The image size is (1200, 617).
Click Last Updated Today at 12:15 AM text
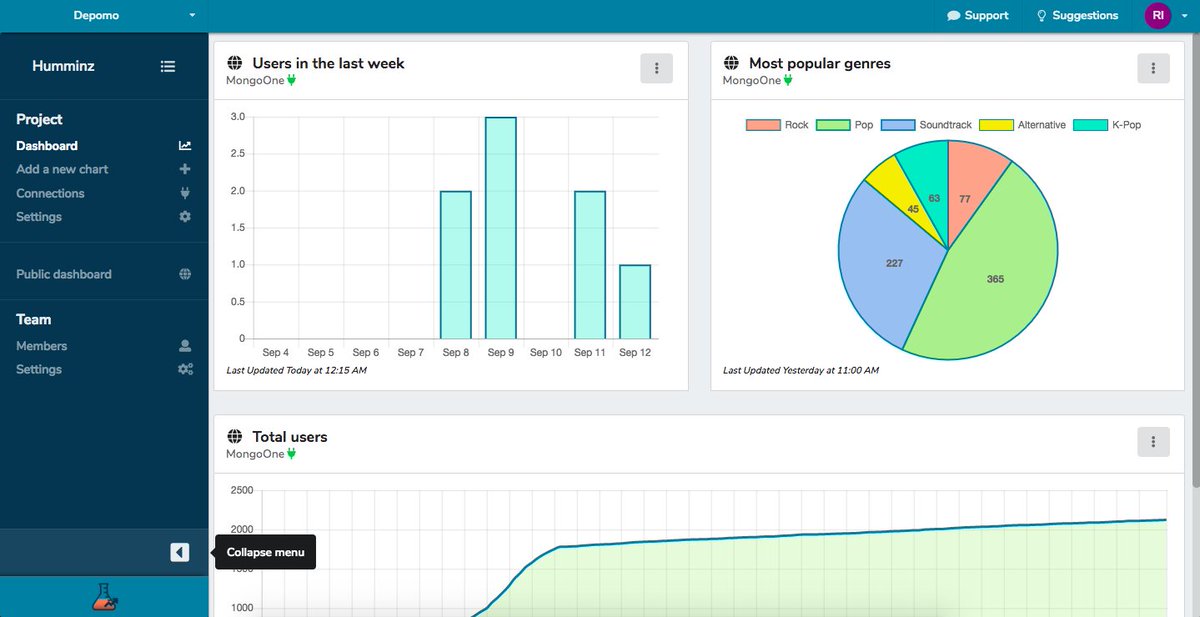pyautogui.click(x=296, y=371)
